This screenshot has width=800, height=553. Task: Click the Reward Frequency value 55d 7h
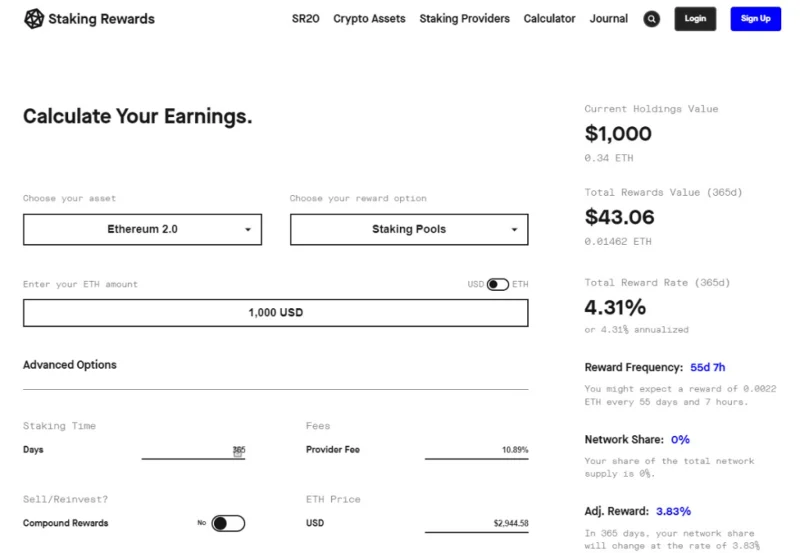tap(708, 367)
